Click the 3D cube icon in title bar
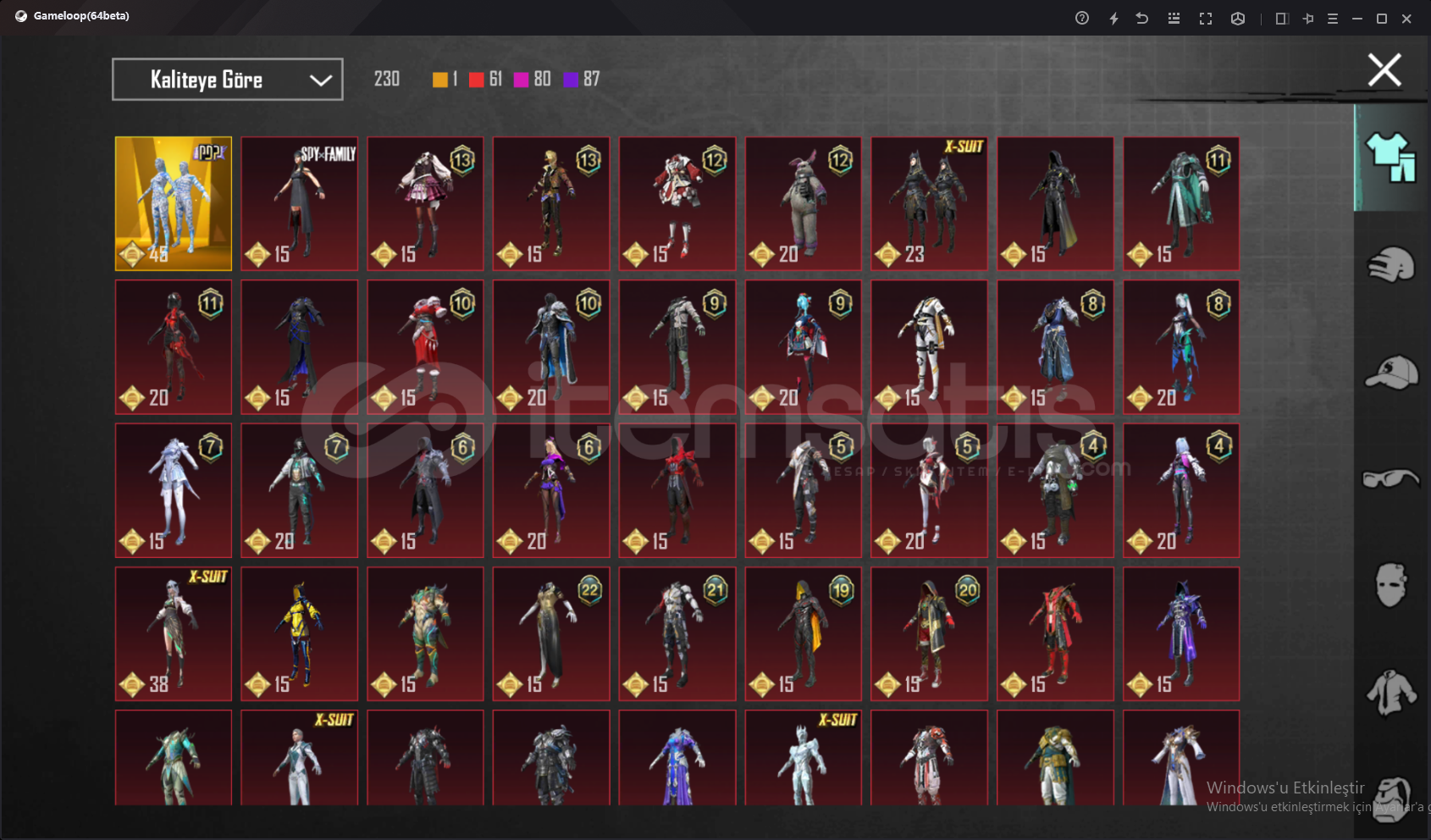 click(x=1238, y=18)
